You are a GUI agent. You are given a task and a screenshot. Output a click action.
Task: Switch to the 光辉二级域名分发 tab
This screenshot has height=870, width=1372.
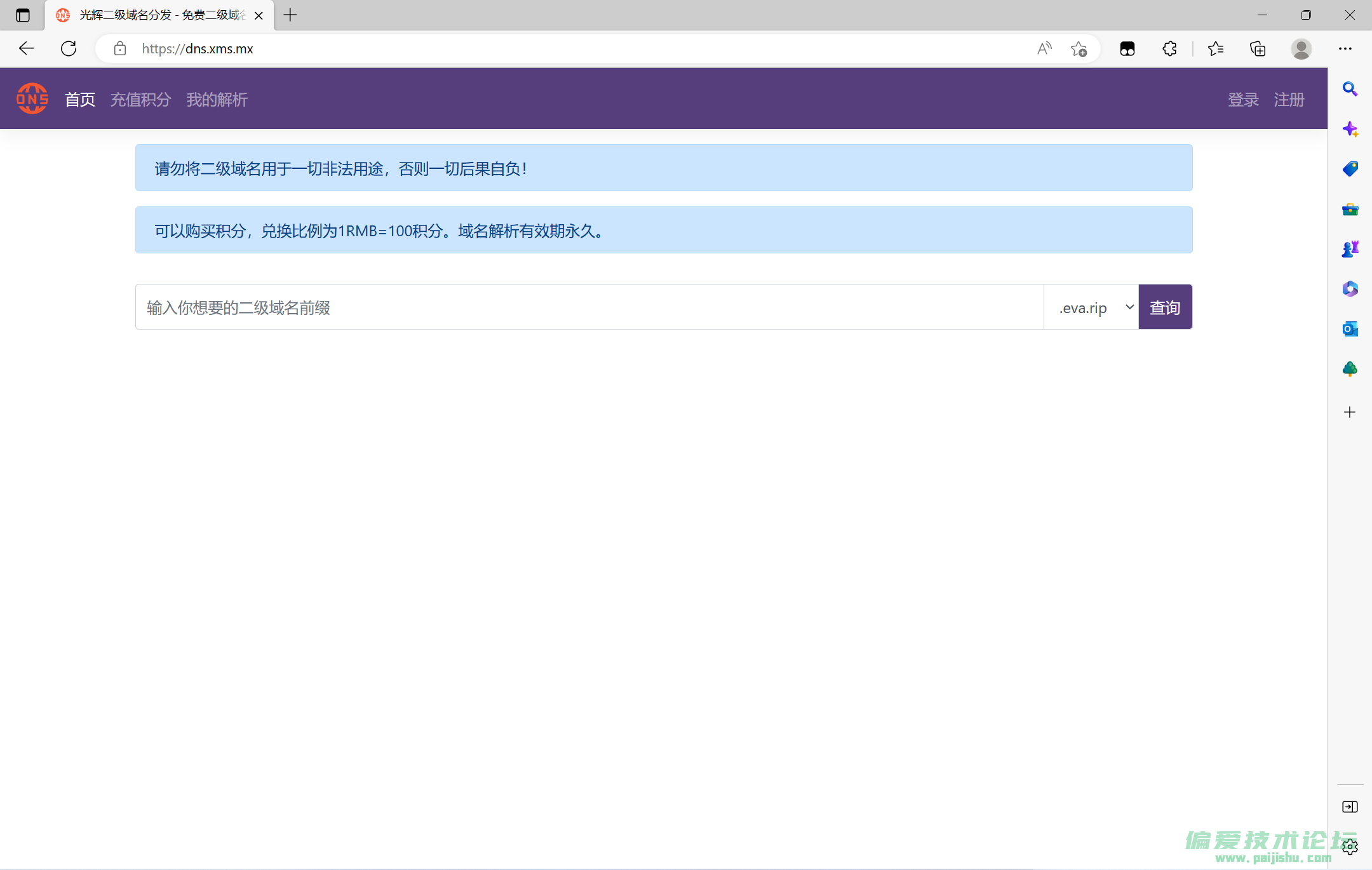tap(152, 15)
